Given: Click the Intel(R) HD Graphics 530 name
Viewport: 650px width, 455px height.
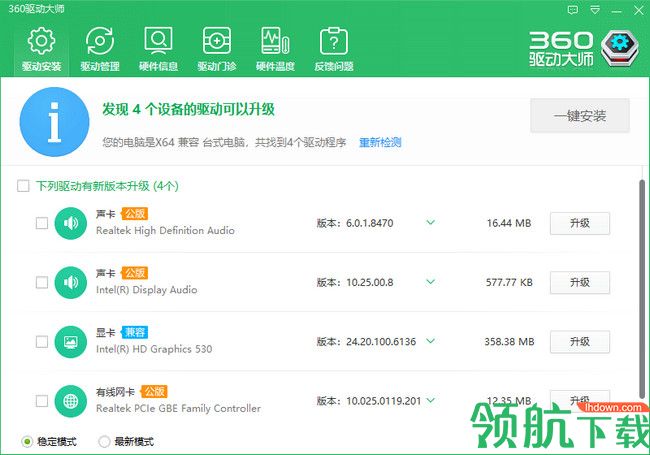Looking at the screenshot, I should click(x=154, y=349).
